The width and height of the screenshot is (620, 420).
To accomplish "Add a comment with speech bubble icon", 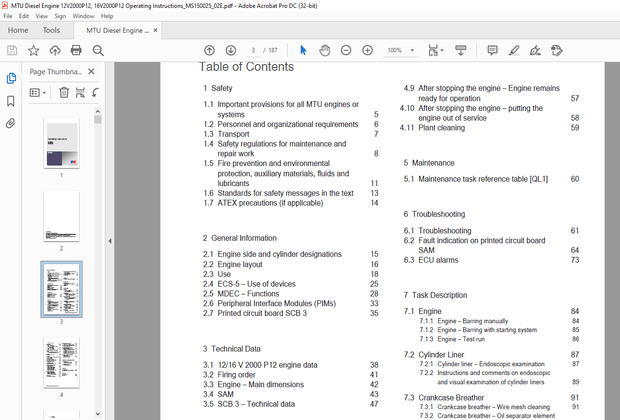I will coord(492,50).
